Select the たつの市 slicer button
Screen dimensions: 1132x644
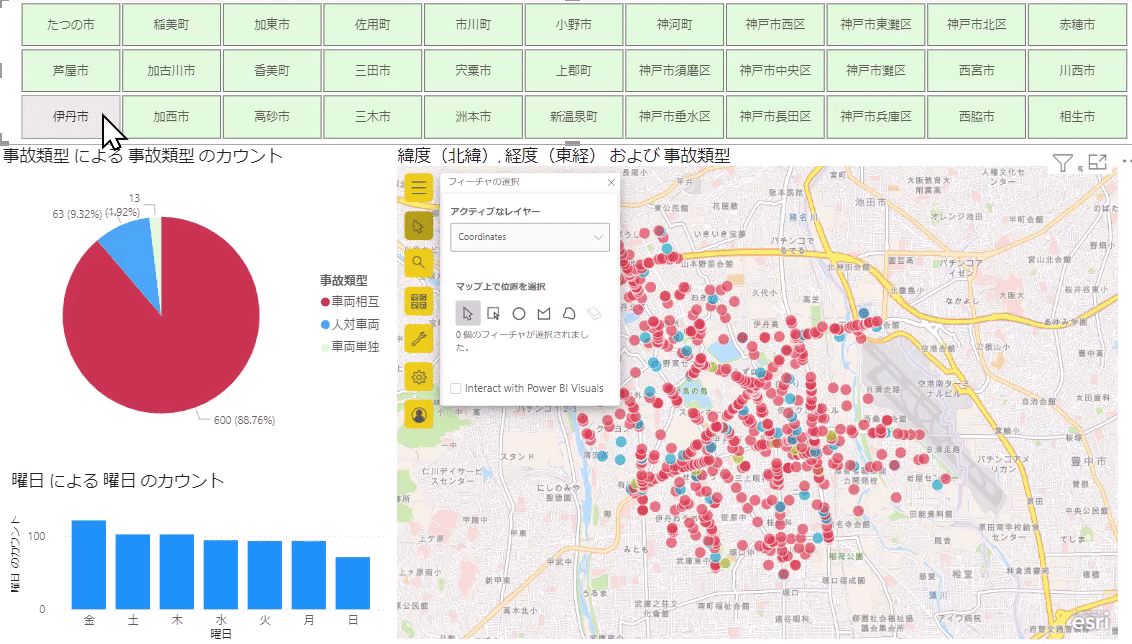coord(71,25)
